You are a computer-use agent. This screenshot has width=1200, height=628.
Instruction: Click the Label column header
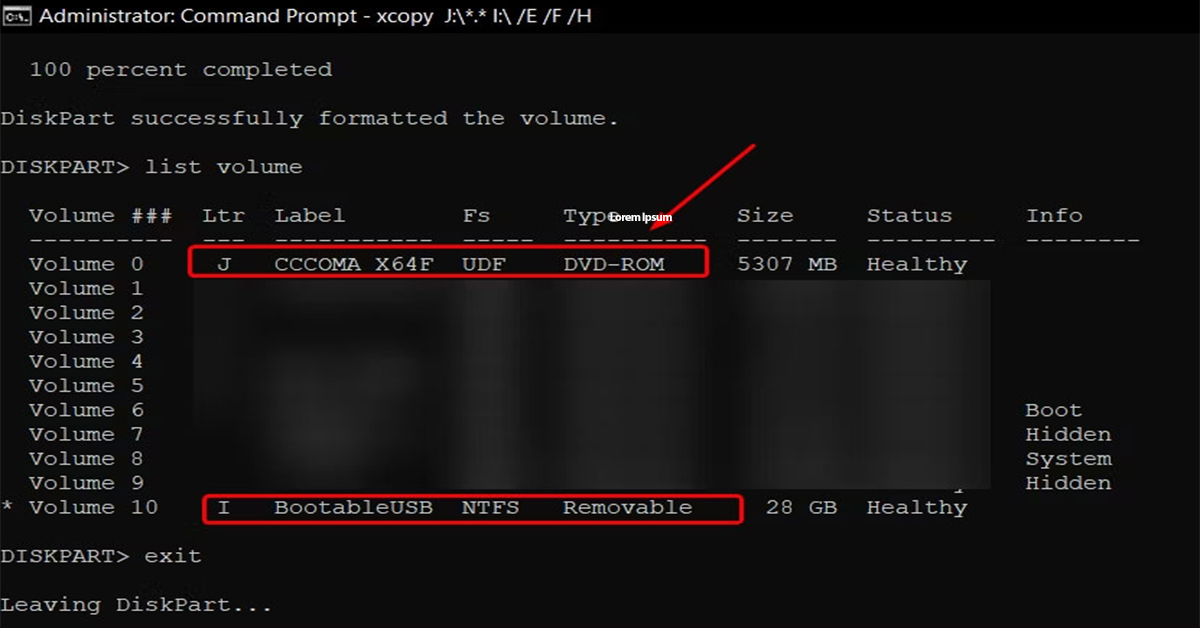click(310, 215)
